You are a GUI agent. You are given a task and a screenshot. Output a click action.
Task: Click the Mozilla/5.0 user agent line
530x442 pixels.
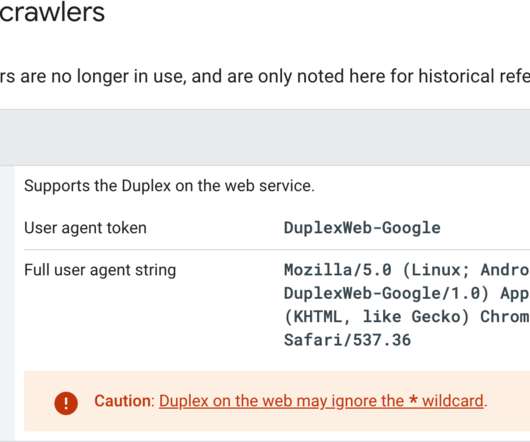407,270
